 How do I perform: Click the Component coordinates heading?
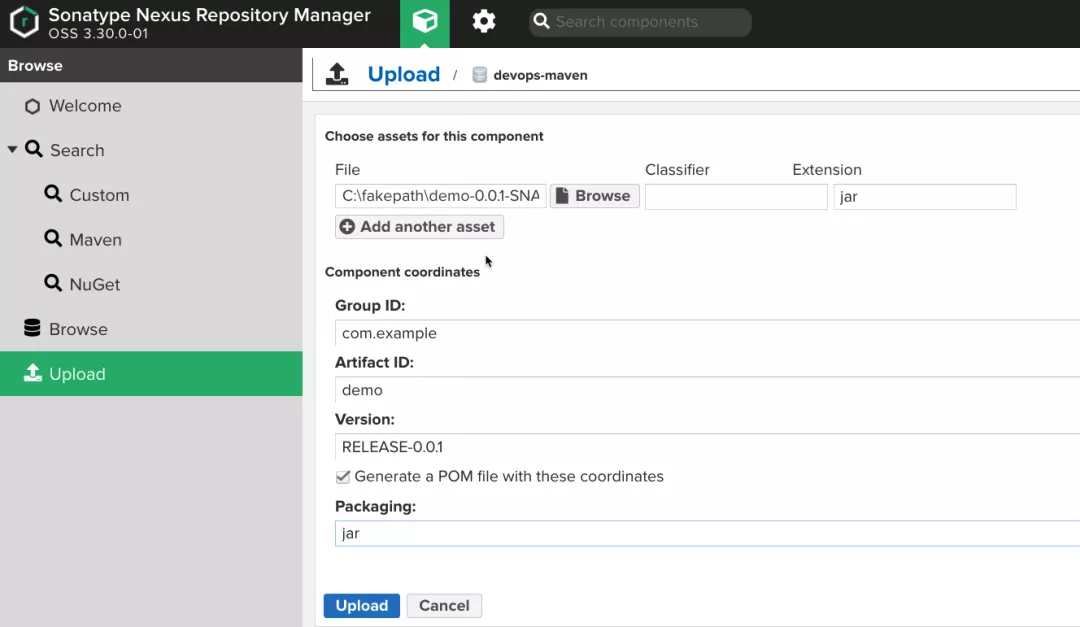pyautogui.click(x=402, y=272)
